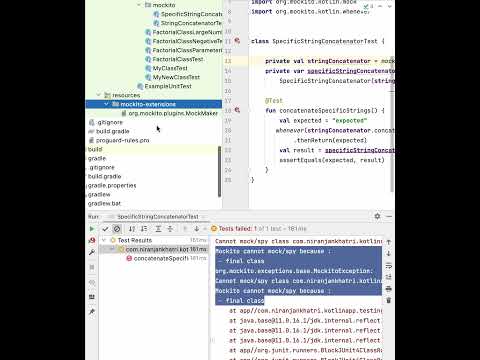Viewport: 480px width, 360px height.
Task: Select the mockito-extensions folder
Action: pos(154,104)
